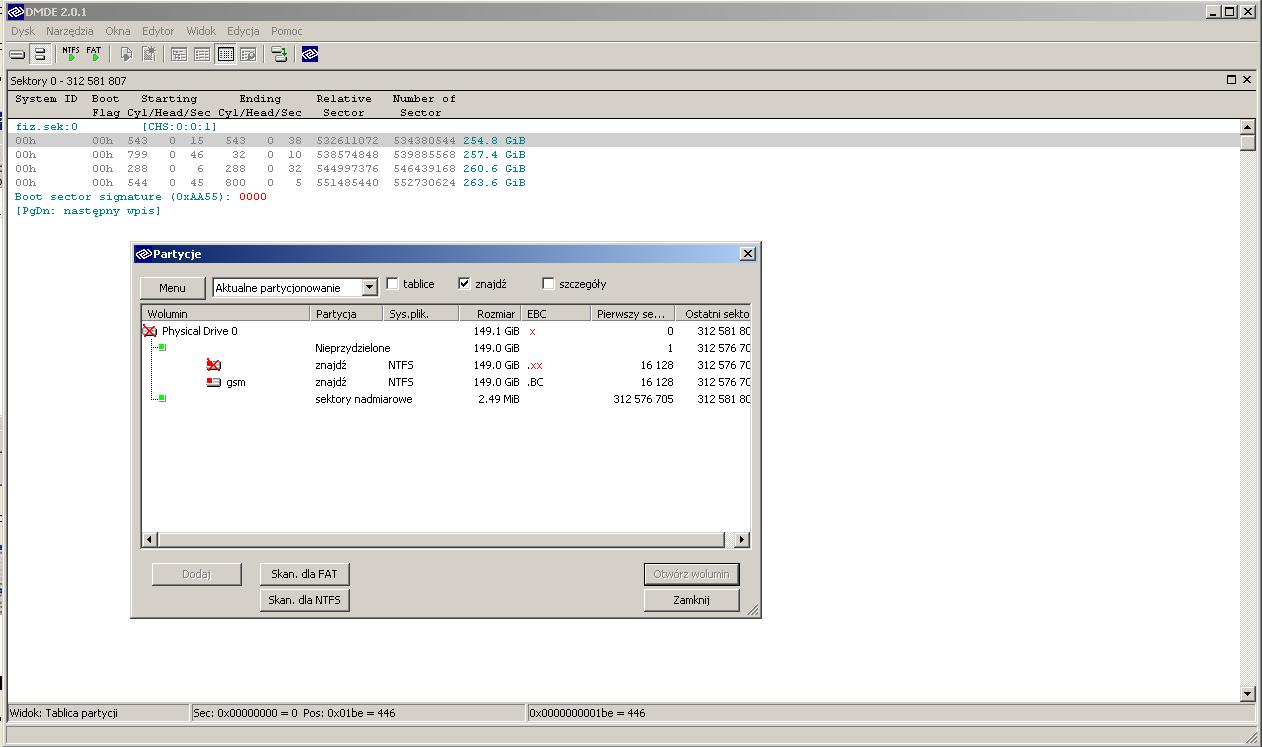This screenshot has width=1262, height=747.
Task: Click the partition list scroll right arrow
Action: (x=741, y=540)
